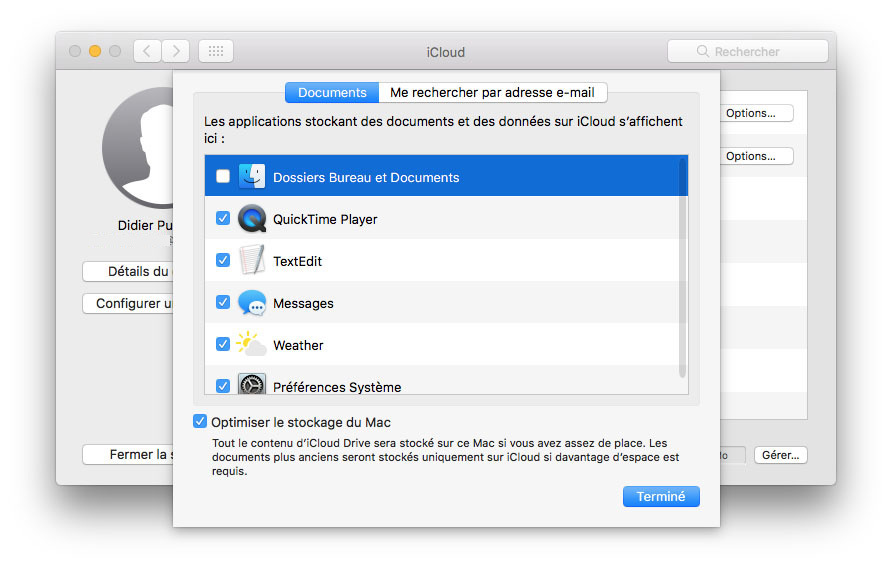Uncheck TextEdit checkbox
The height and width of the screenshot is (565, 892).
(223, 260)
